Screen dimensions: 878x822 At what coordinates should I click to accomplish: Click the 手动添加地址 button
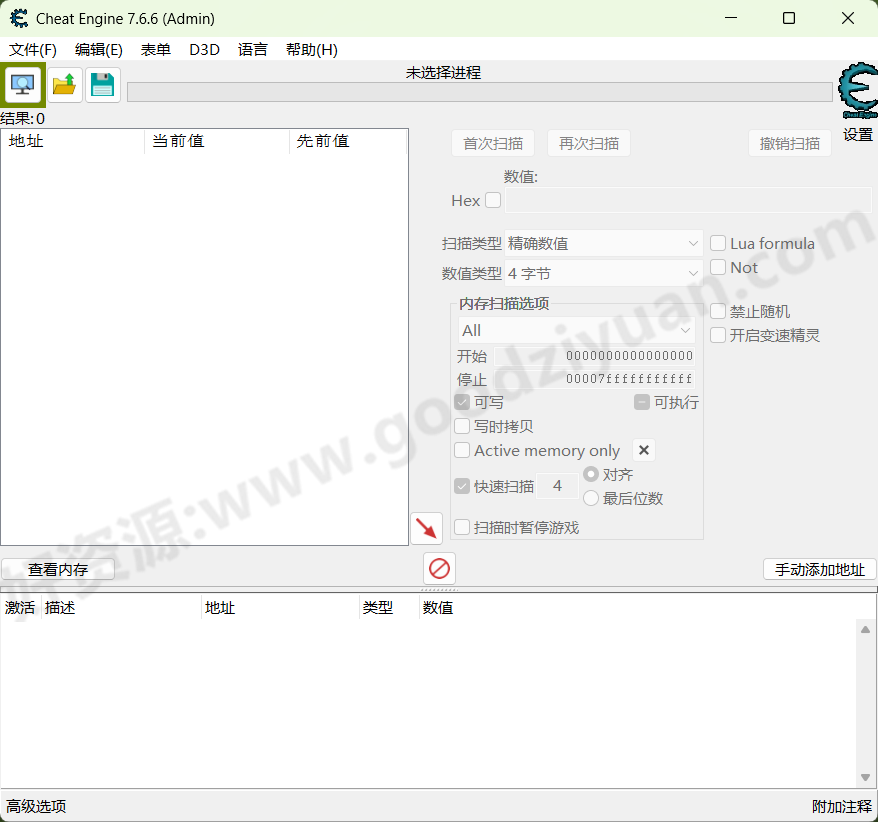point(819,568)
